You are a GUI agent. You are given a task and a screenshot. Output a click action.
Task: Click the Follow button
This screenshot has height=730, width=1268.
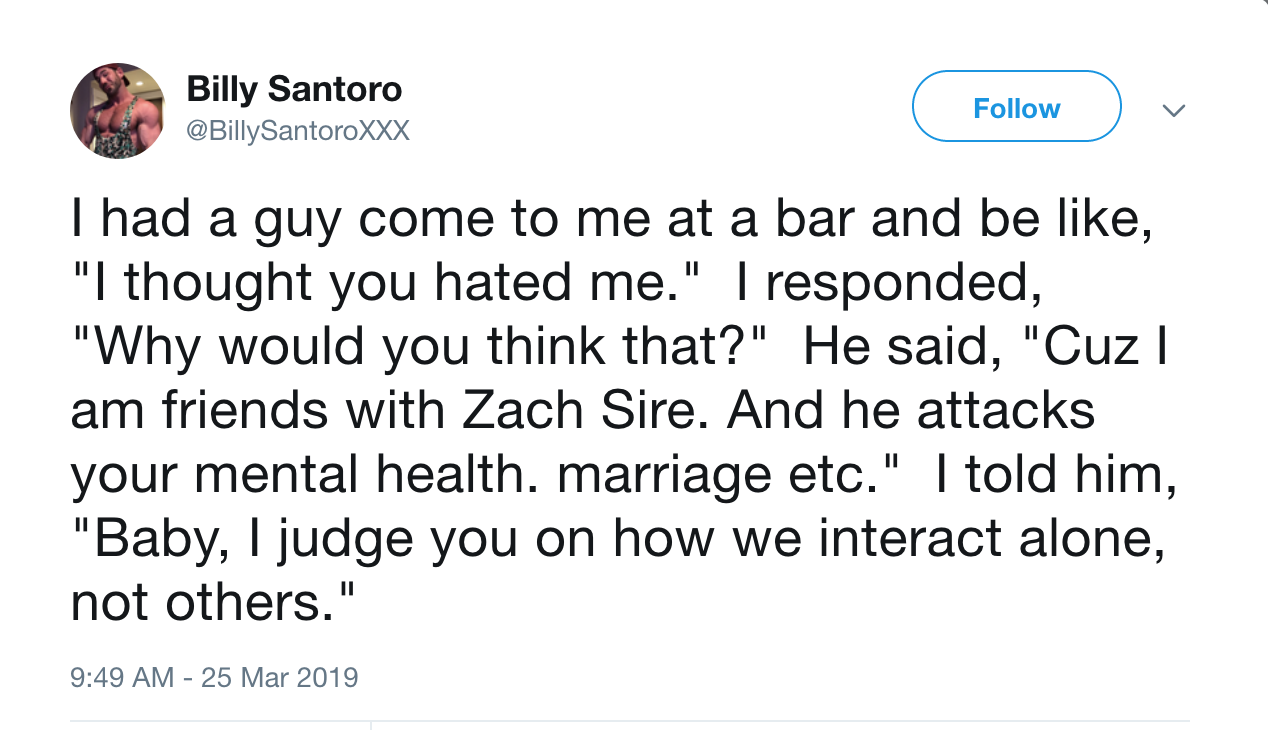1017,107
